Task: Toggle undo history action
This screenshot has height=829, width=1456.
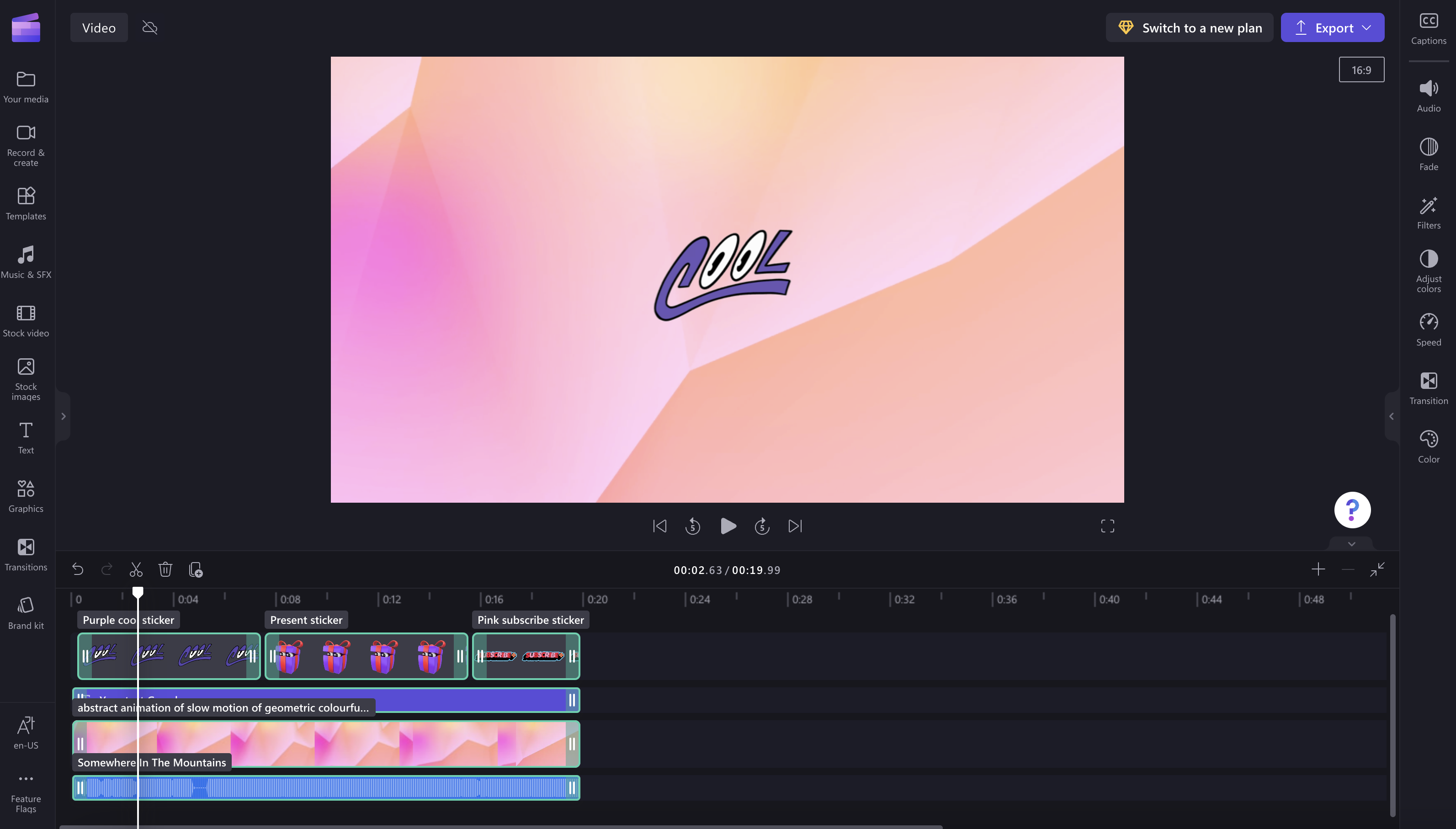Action: click(x=78, y=569)
